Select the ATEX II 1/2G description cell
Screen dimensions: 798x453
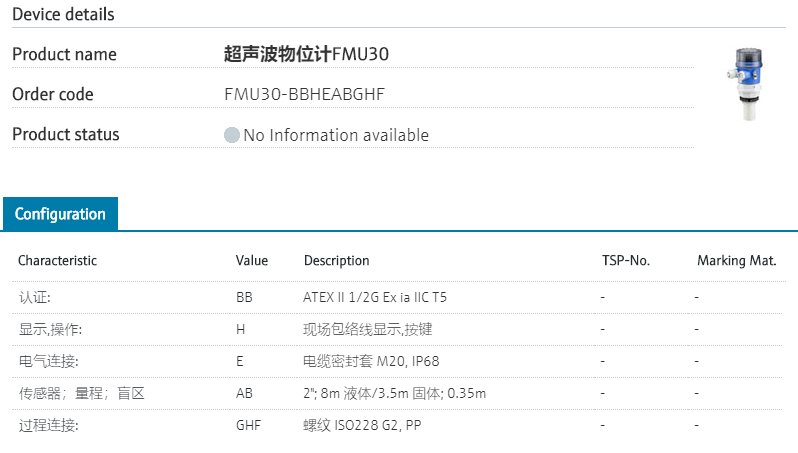(375, 297)
